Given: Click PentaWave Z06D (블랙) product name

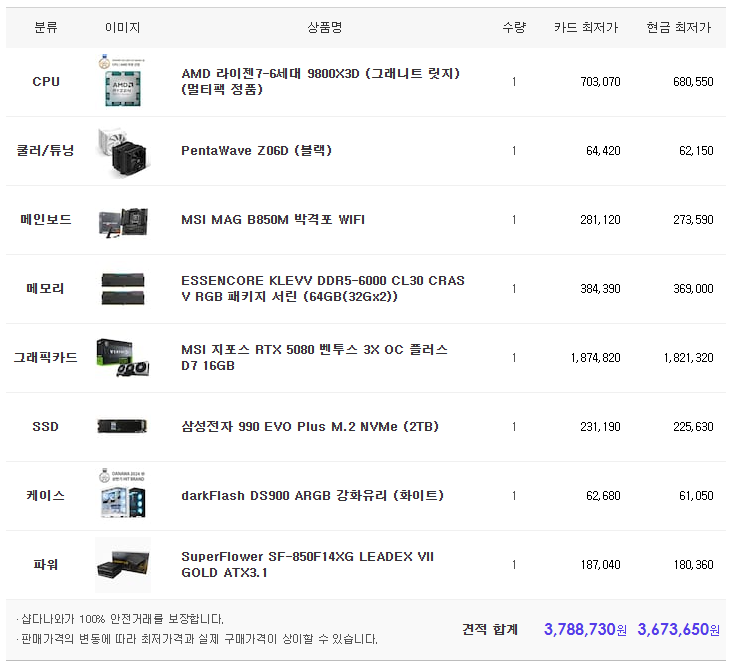Looking at the screenshot, I should pos(256,151).
